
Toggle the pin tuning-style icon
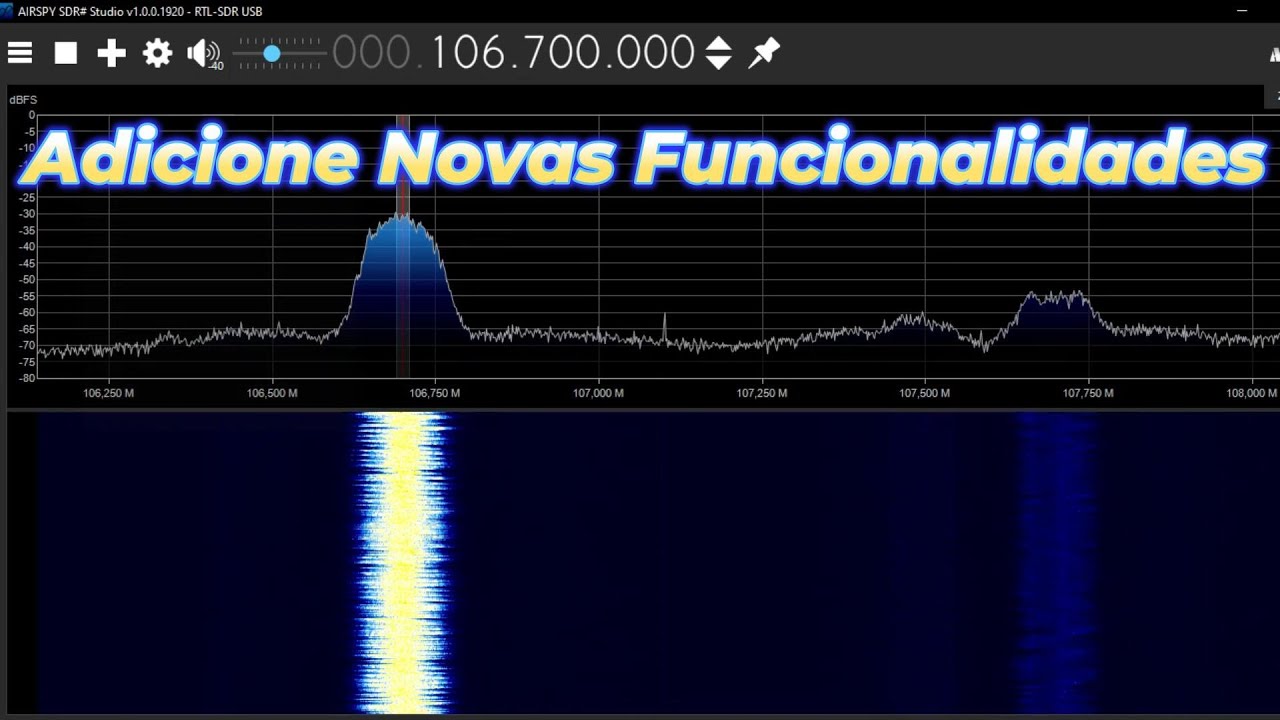pyautogui.click(x=764, y=53)
